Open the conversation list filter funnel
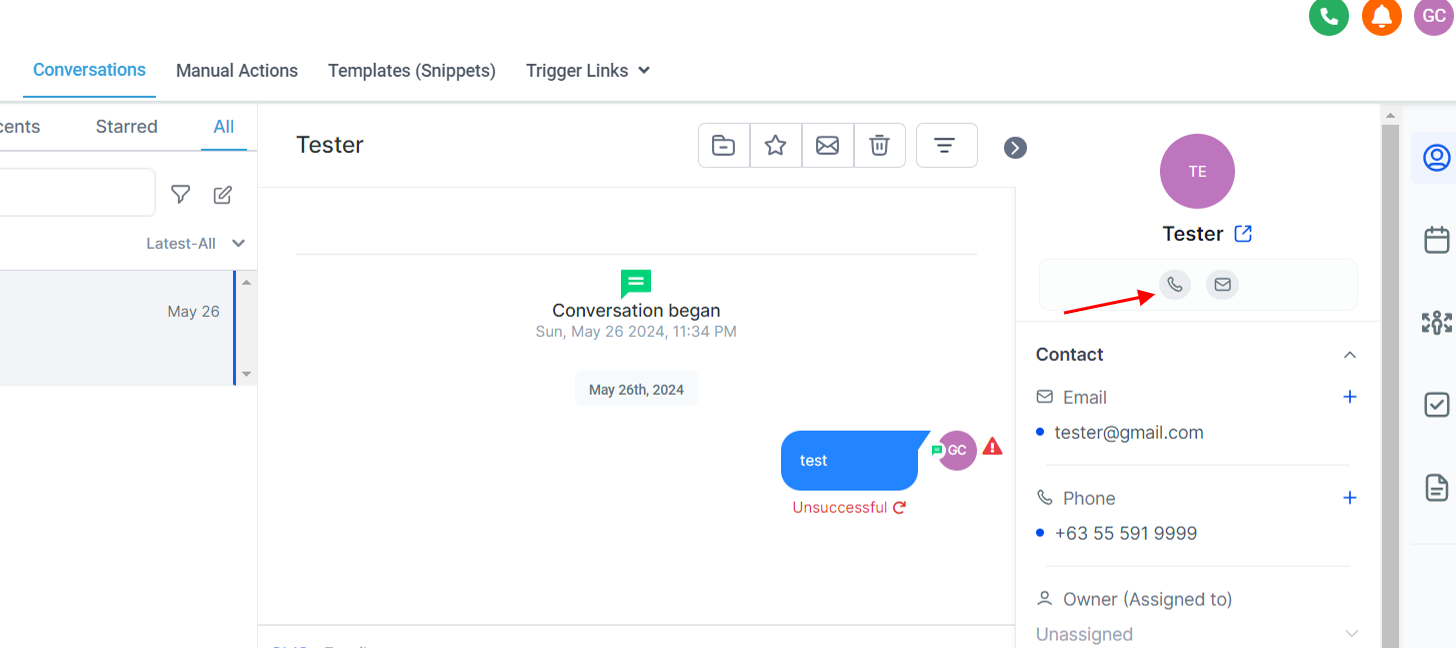The width and height of the screenshot is (1456, 648). pyautogui.click(x=180, y=194)
